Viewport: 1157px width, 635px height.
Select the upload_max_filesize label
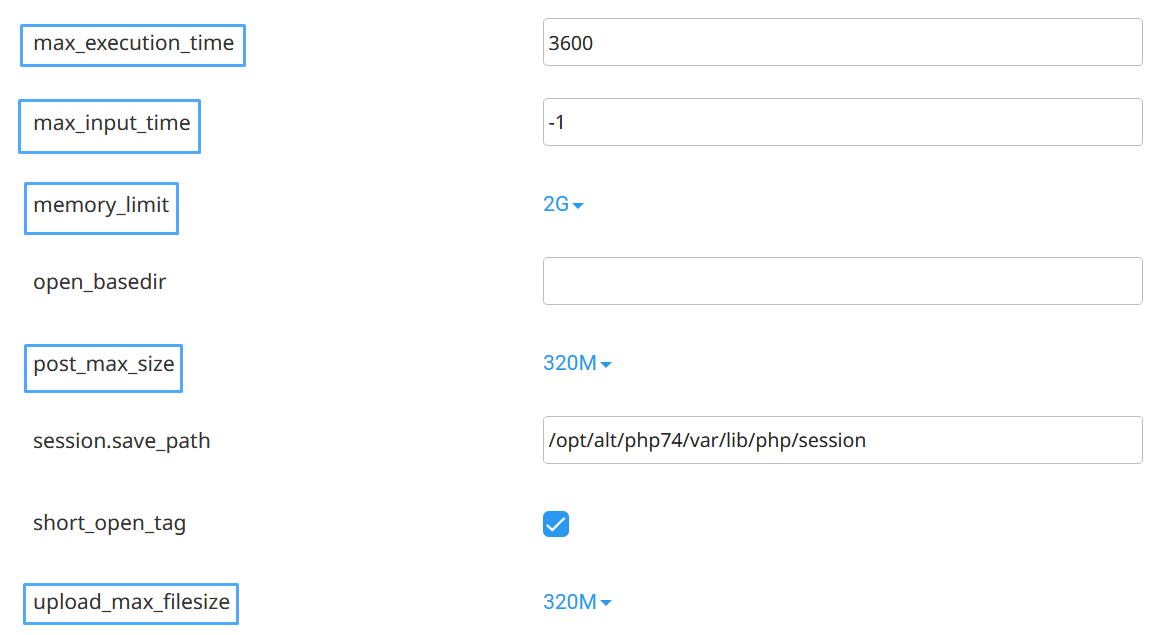tap(131, 602)
